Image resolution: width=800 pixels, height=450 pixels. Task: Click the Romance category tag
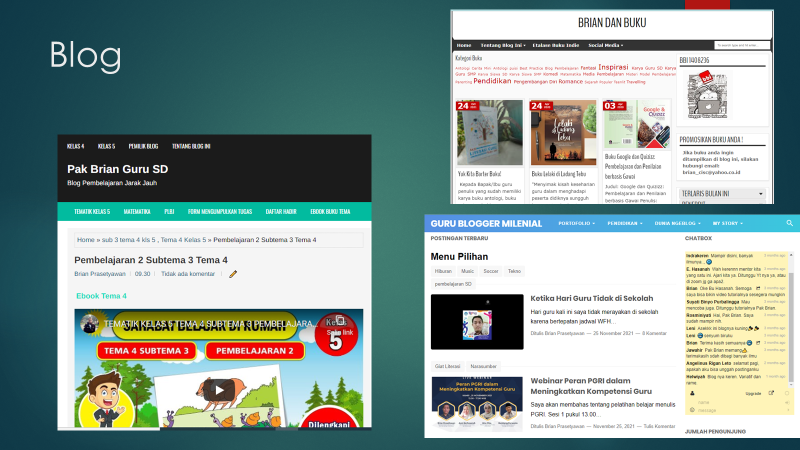(x=570, y=82)
